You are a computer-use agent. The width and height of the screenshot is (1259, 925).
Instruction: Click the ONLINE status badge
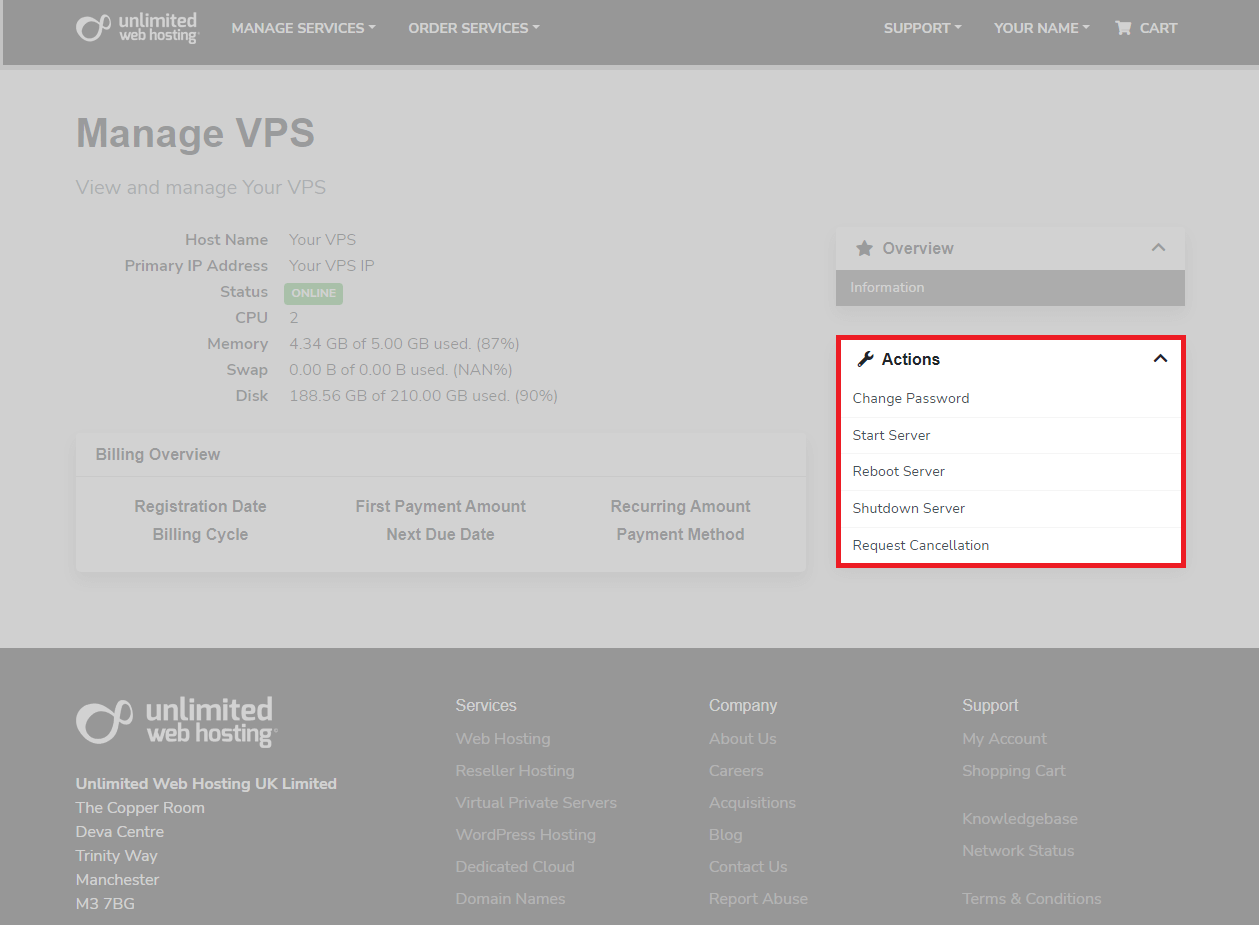tap(313, 293)
